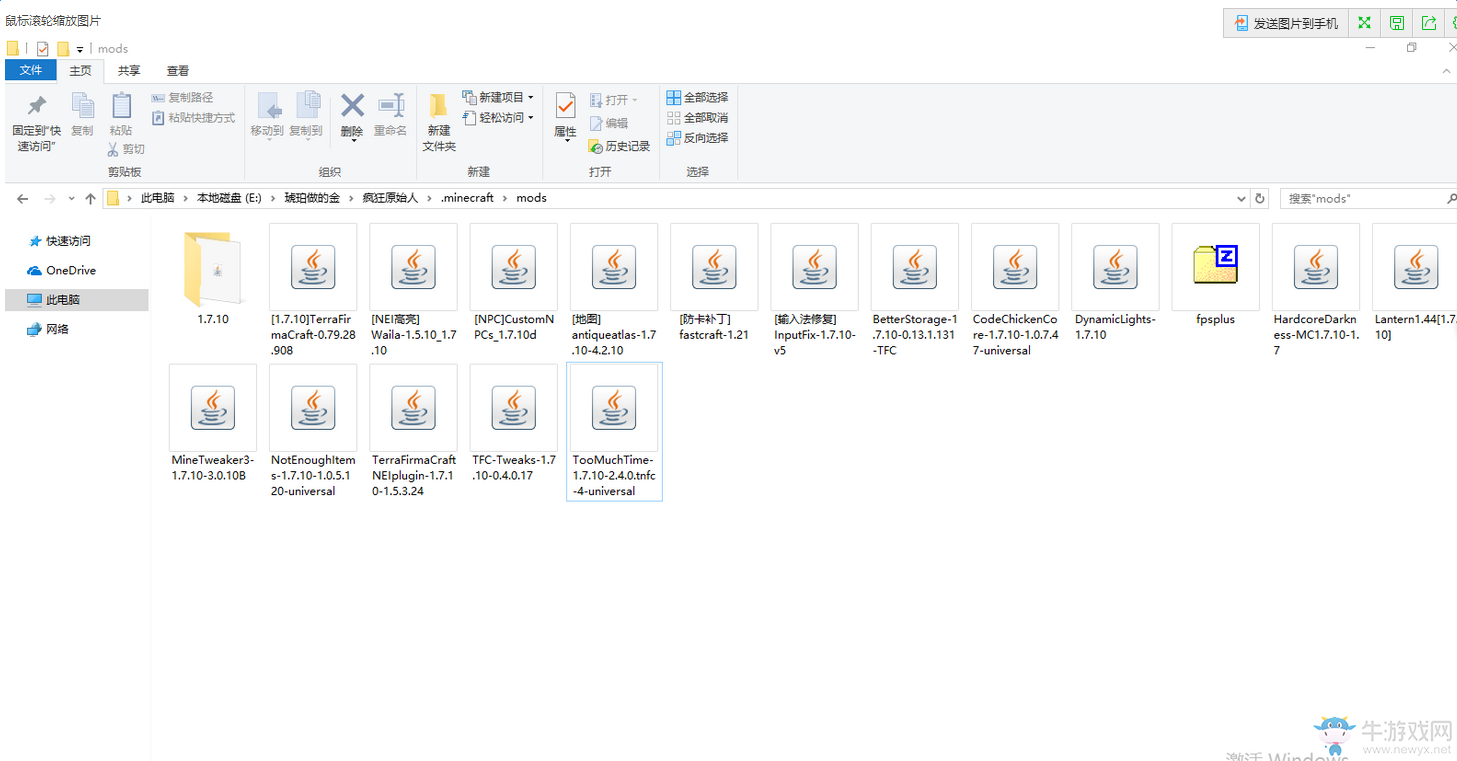Select 快速访问 in navigation pane
Image resolution: width=1457 pixels, height=761 pixels.
tap(68, 241)
